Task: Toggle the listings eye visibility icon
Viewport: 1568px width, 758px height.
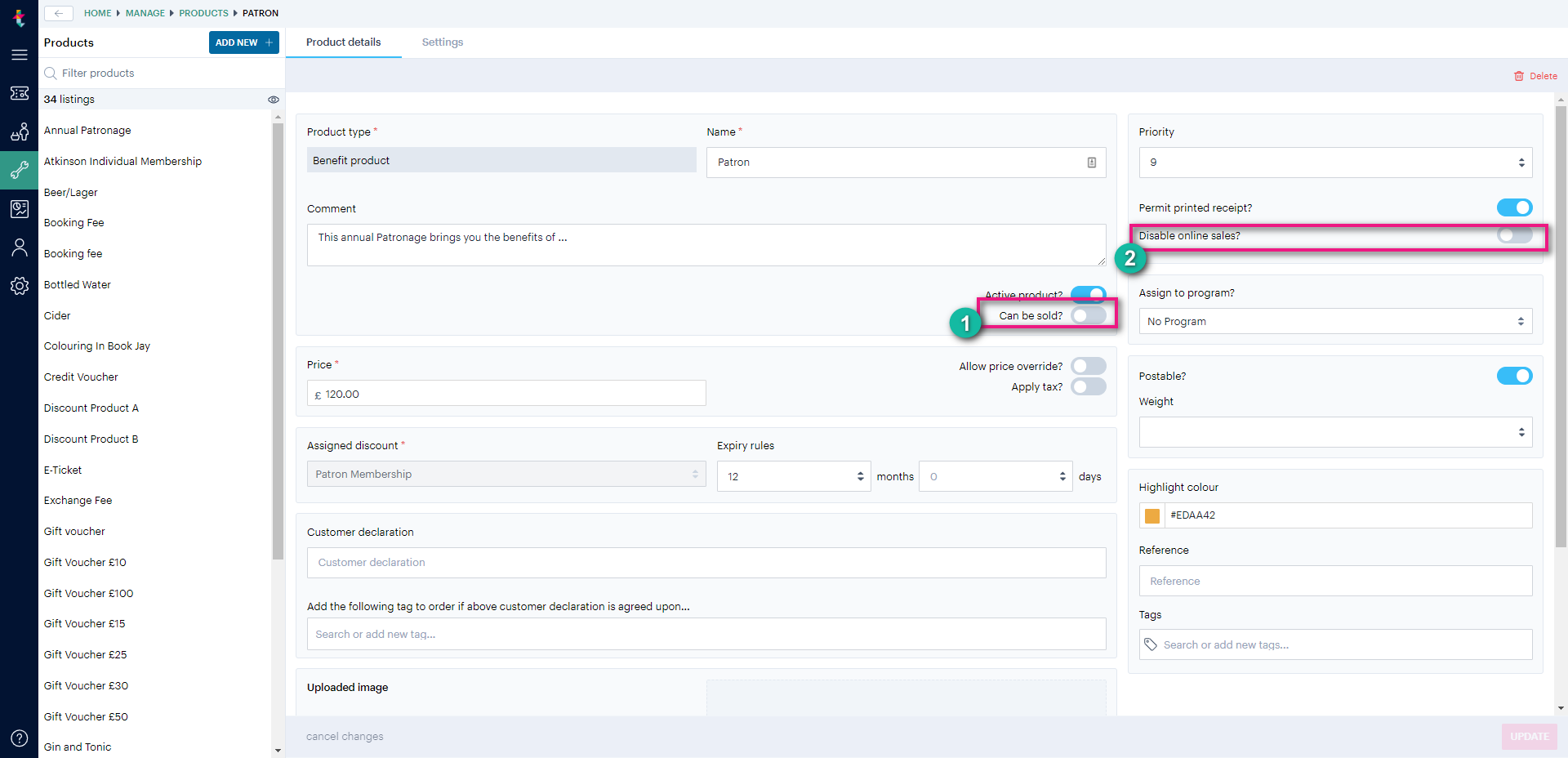Action: [x=273, y=100]
